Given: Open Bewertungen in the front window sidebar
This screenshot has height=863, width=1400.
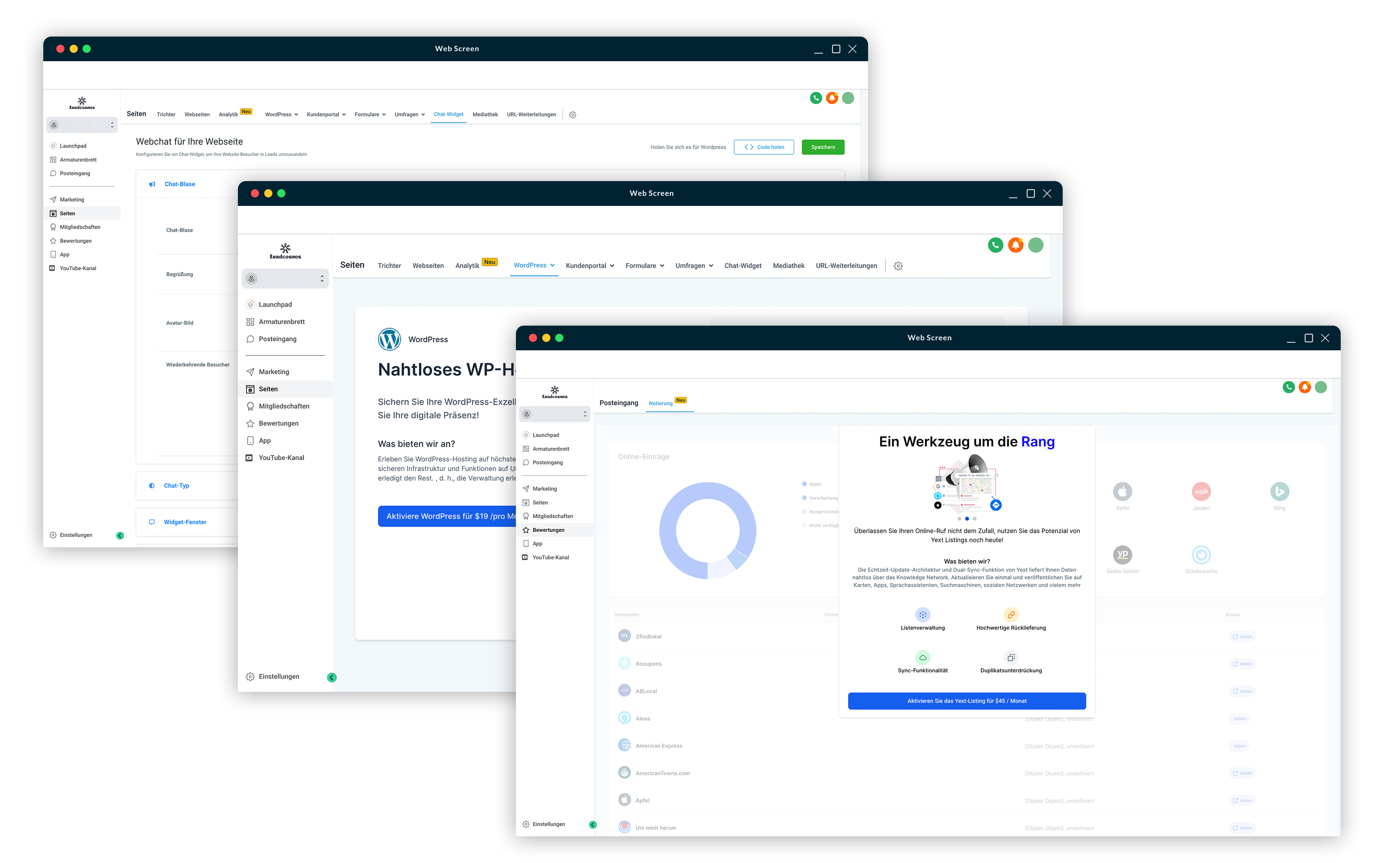Looking at the screenshot, I should 548,530.
